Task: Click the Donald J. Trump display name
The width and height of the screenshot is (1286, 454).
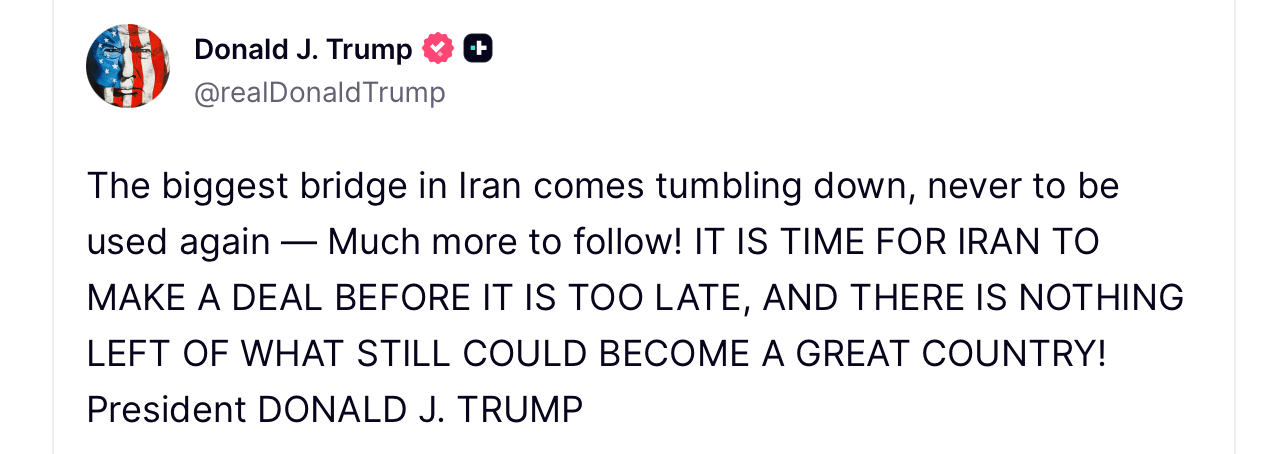Action: click(x=302, y=49)
